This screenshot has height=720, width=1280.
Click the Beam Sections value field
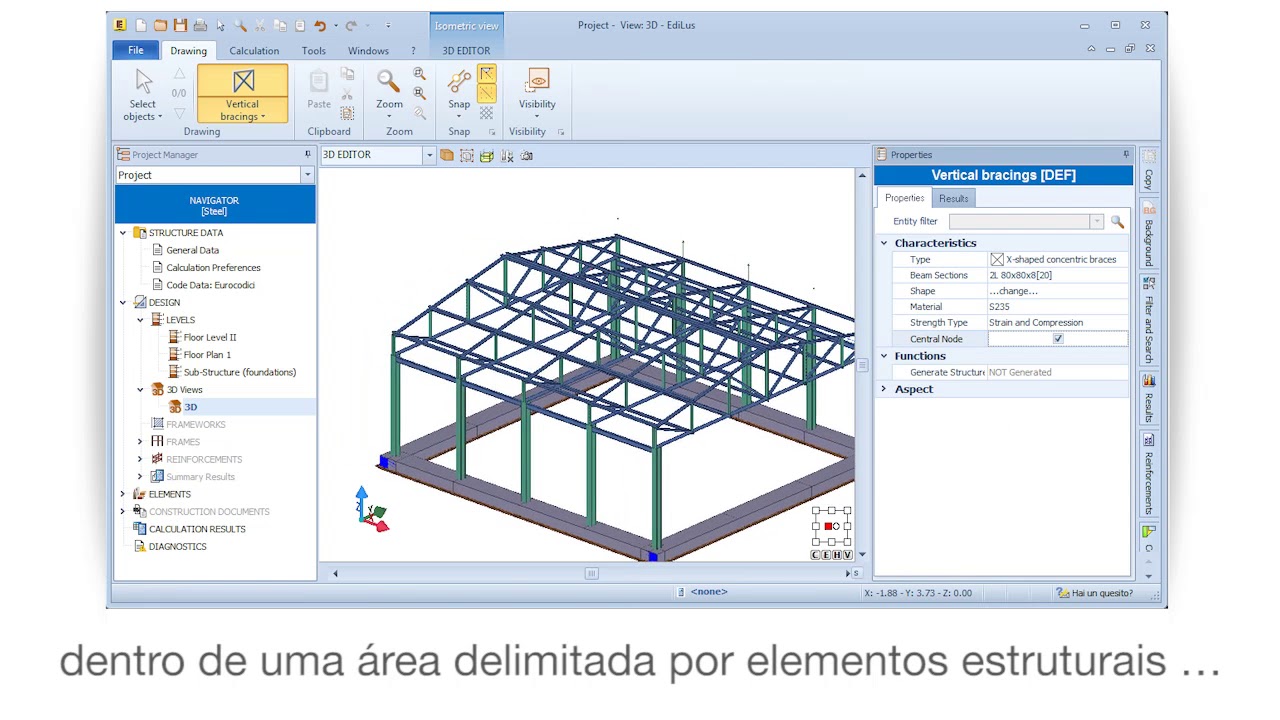click(1057, 275)
